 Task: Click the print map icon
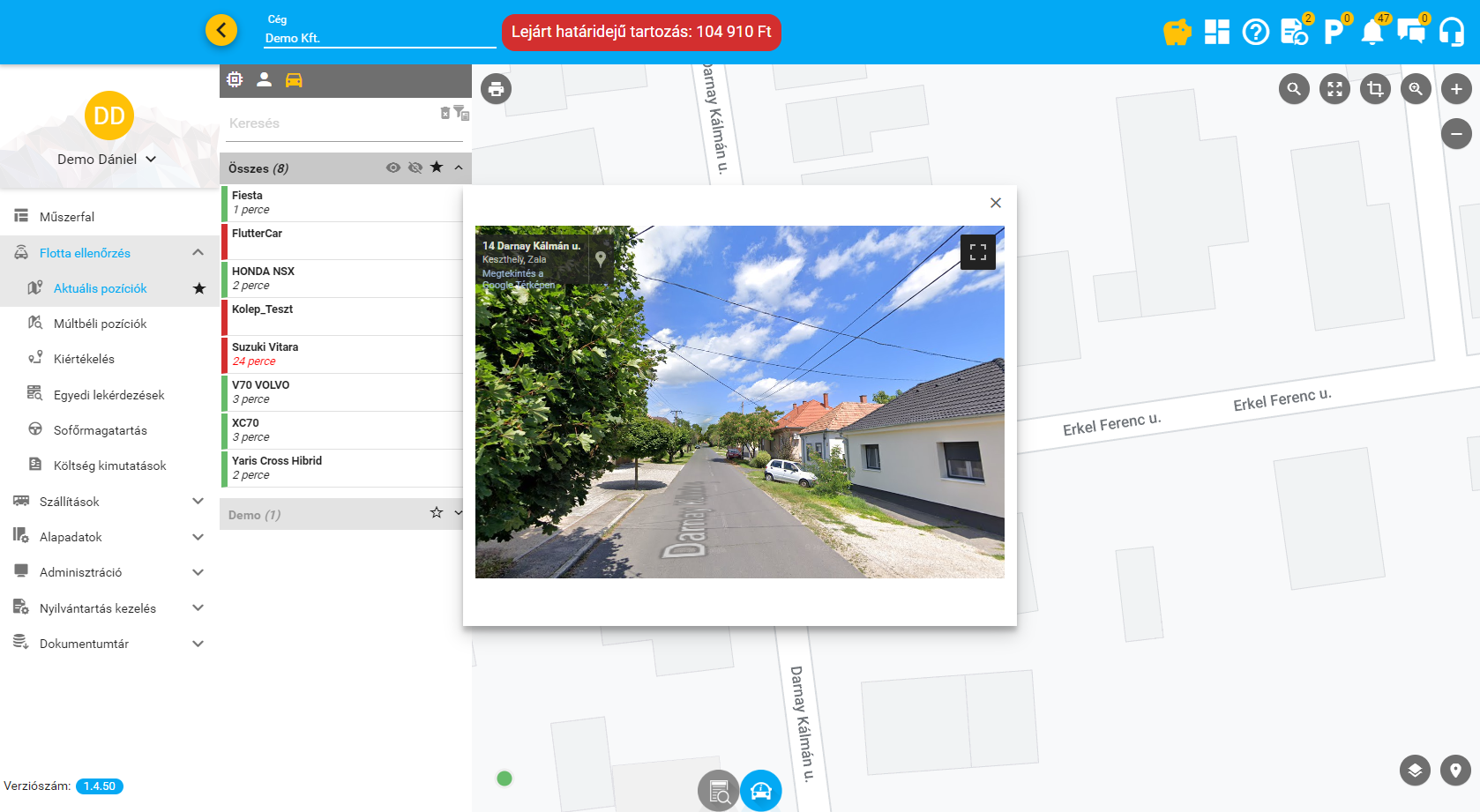coord(496,89)
